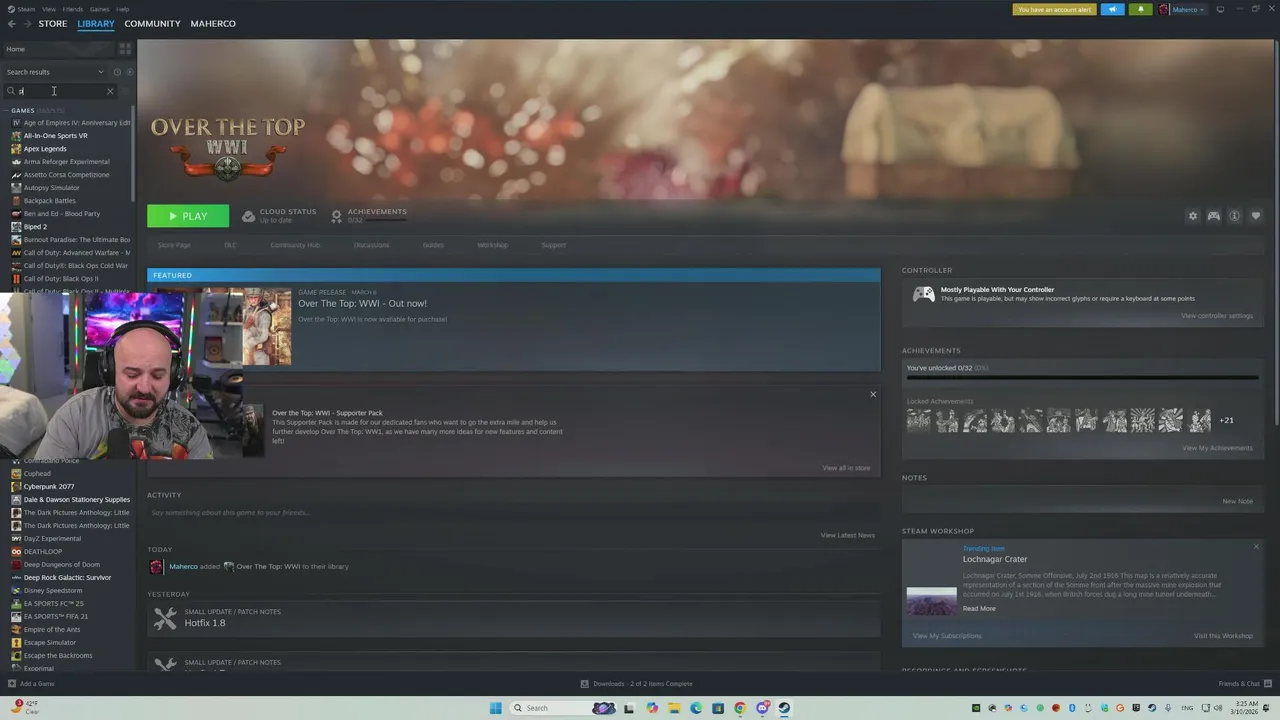Select Escape the Backrooms
Image resolution: width=1280 pixels, height=720 pixels.
57,656
